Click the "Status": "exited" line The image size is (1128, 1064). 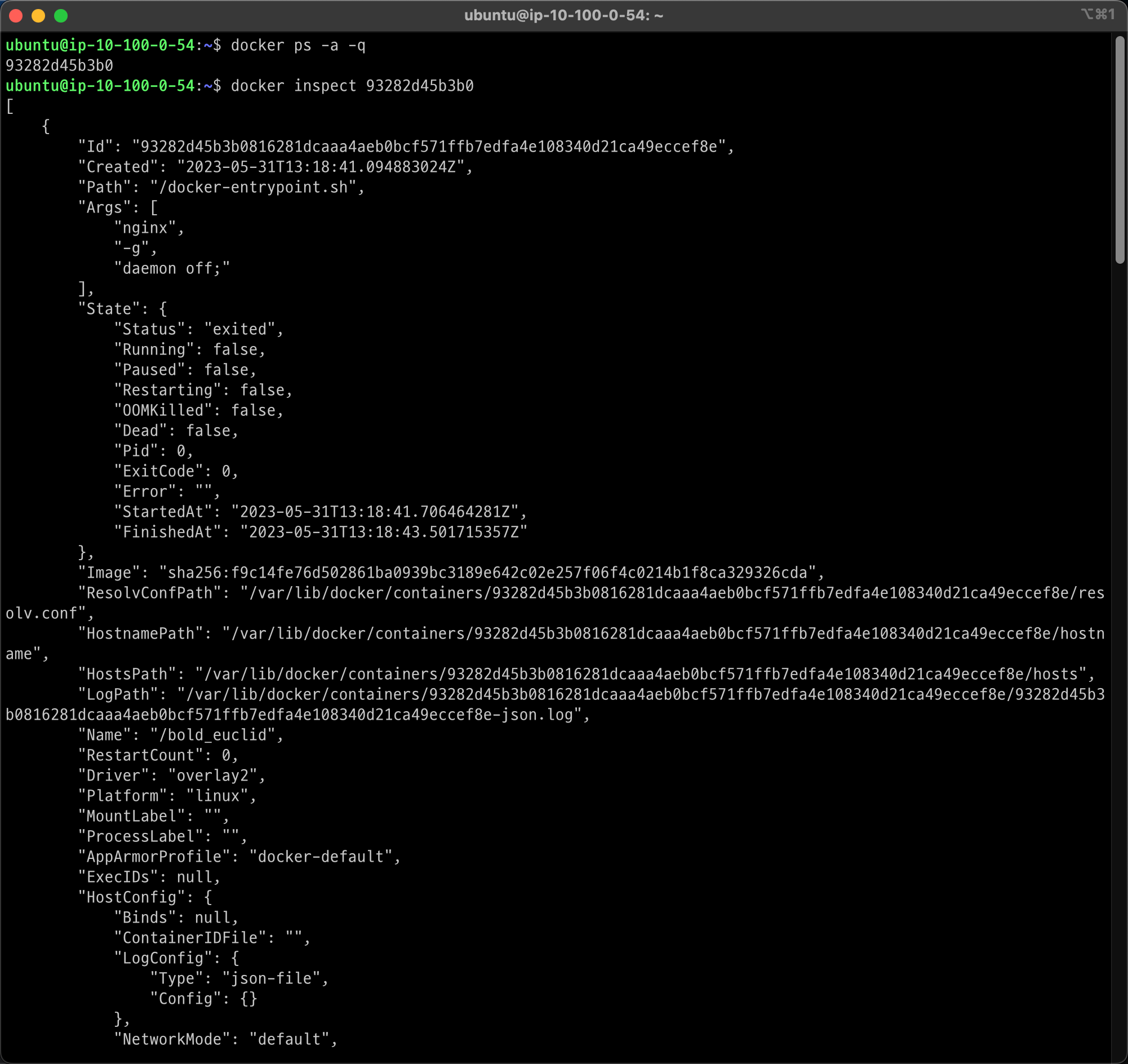click(x=198, y=330)
